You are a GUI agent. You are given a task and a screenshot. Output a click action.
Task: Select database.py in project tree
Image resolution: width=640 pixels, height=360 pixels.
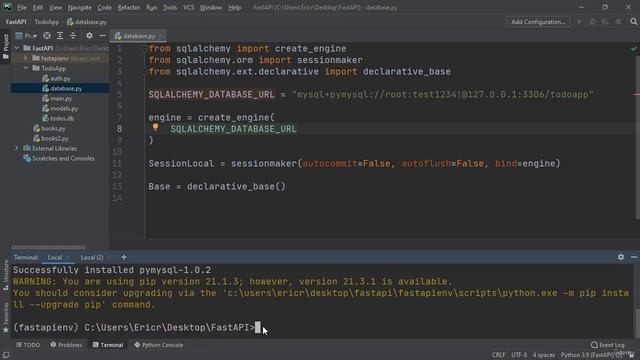[62, 89]
